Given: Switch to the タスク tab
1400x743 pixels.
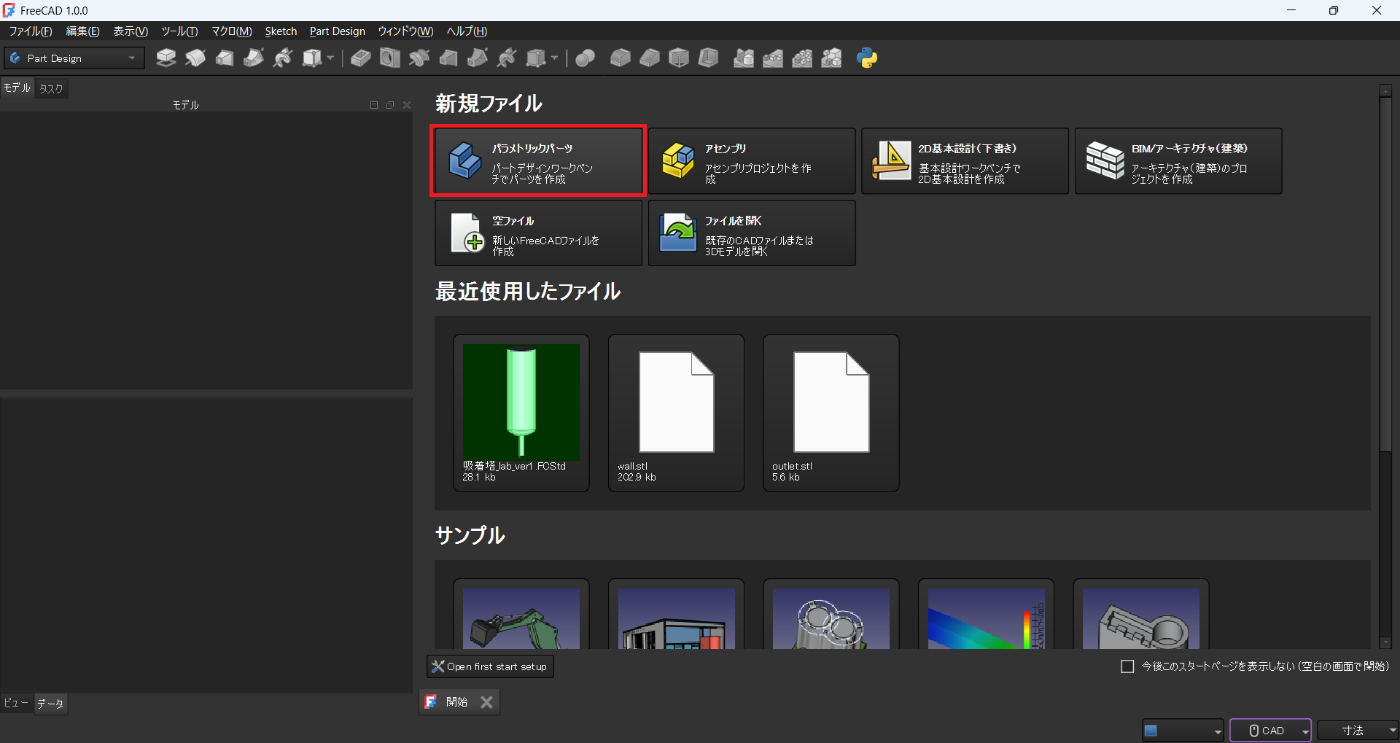Looking at the screenshot, I should [52, 89].
